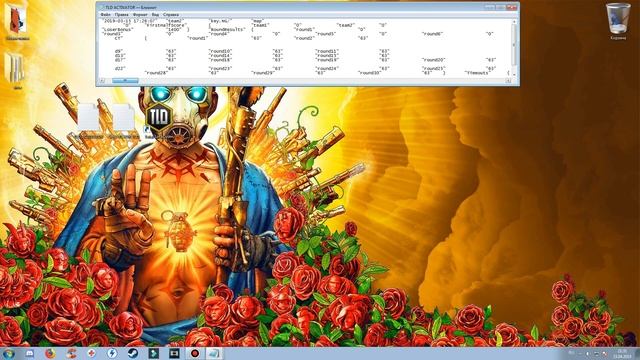Open the orange-striped app icon next to Firefox
The width and height of the screenshot is (640, 360).
pos(71,353)
